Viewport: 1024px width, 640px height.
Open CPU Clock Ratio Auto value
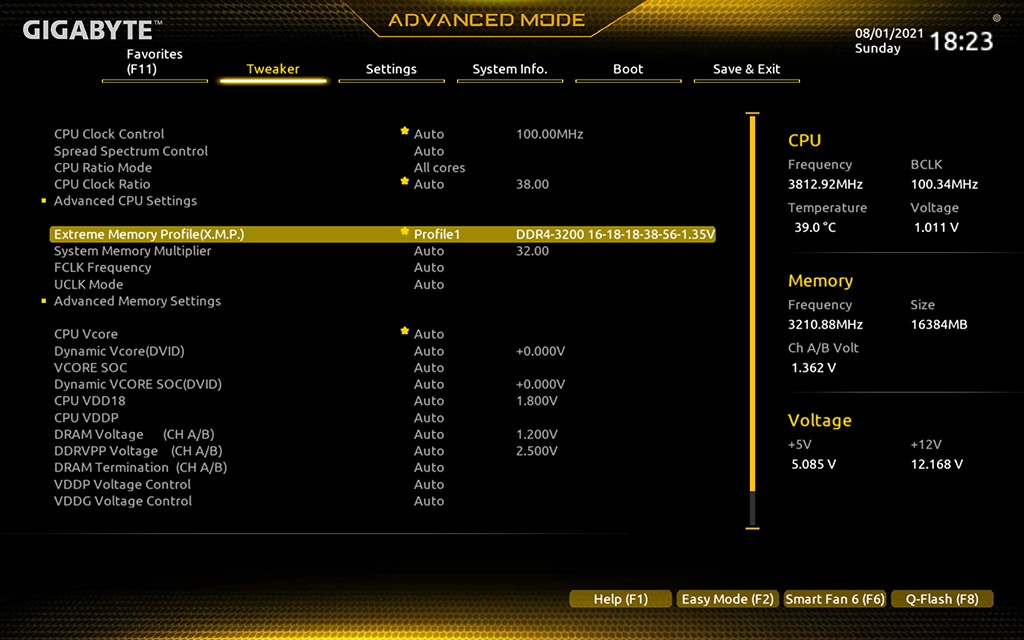point(429,184)
